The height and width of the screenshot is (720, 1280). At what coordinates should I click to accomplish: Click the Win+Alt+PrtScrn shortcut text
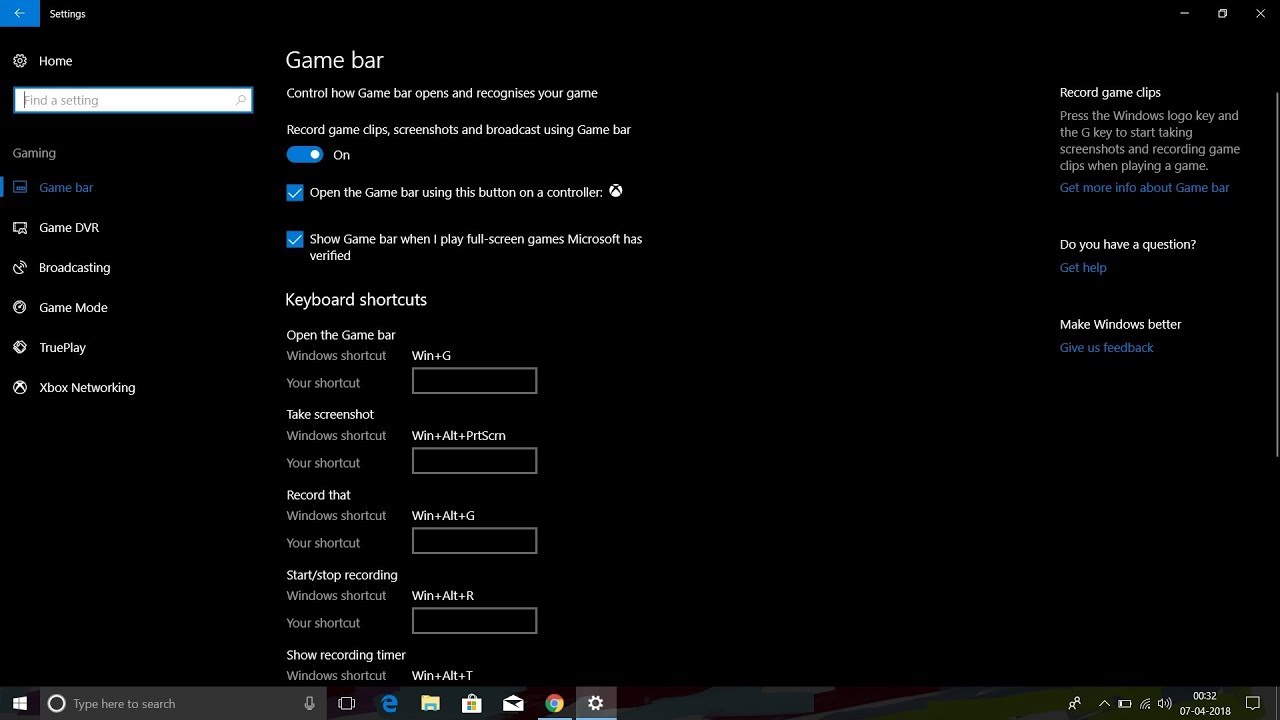(x=459, y=435)
